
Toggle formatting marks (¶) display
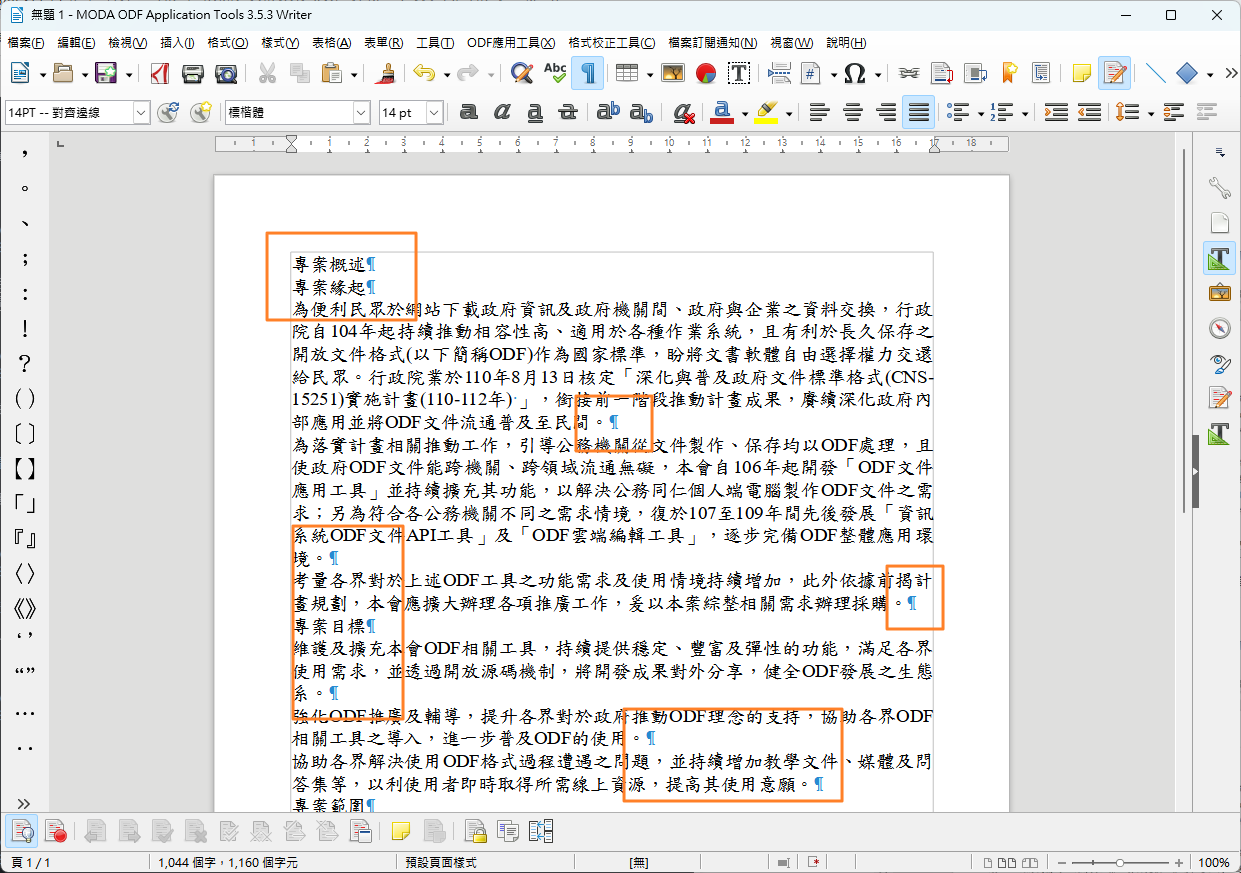point(588,73)
